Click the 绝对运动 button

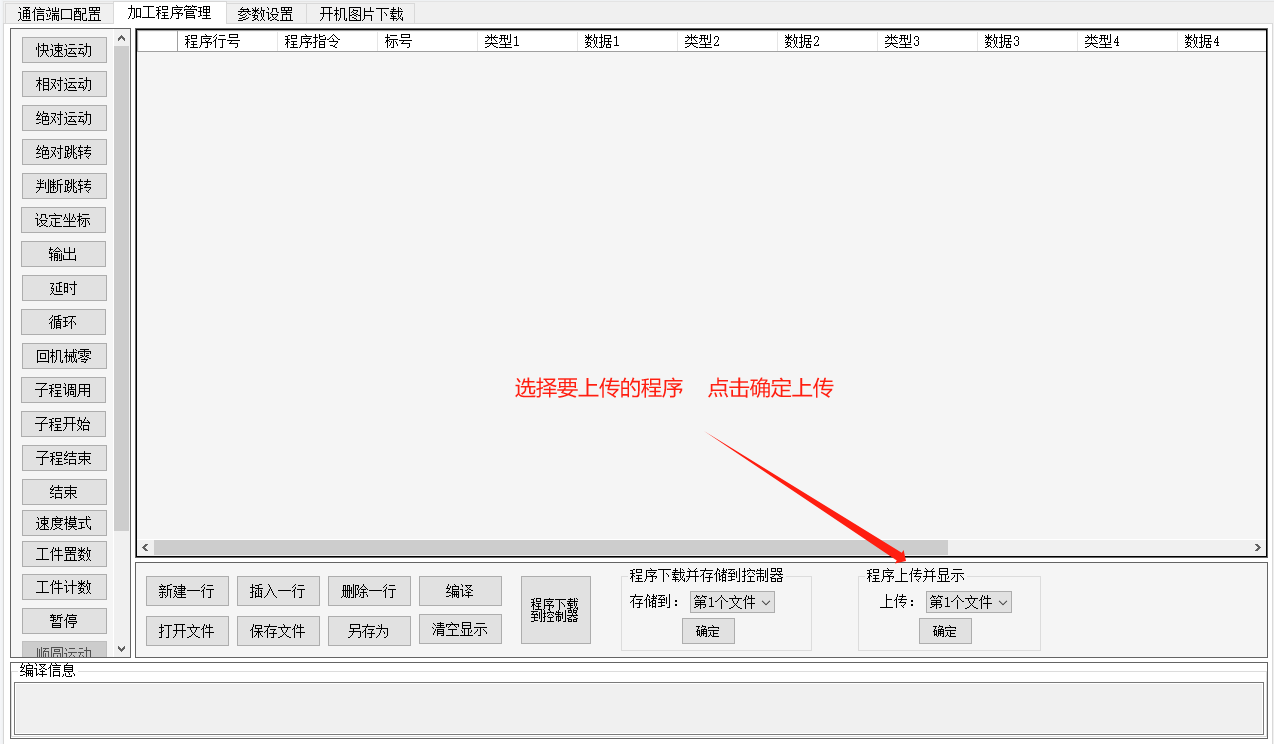pyautogui.click(x=64, y=118)
